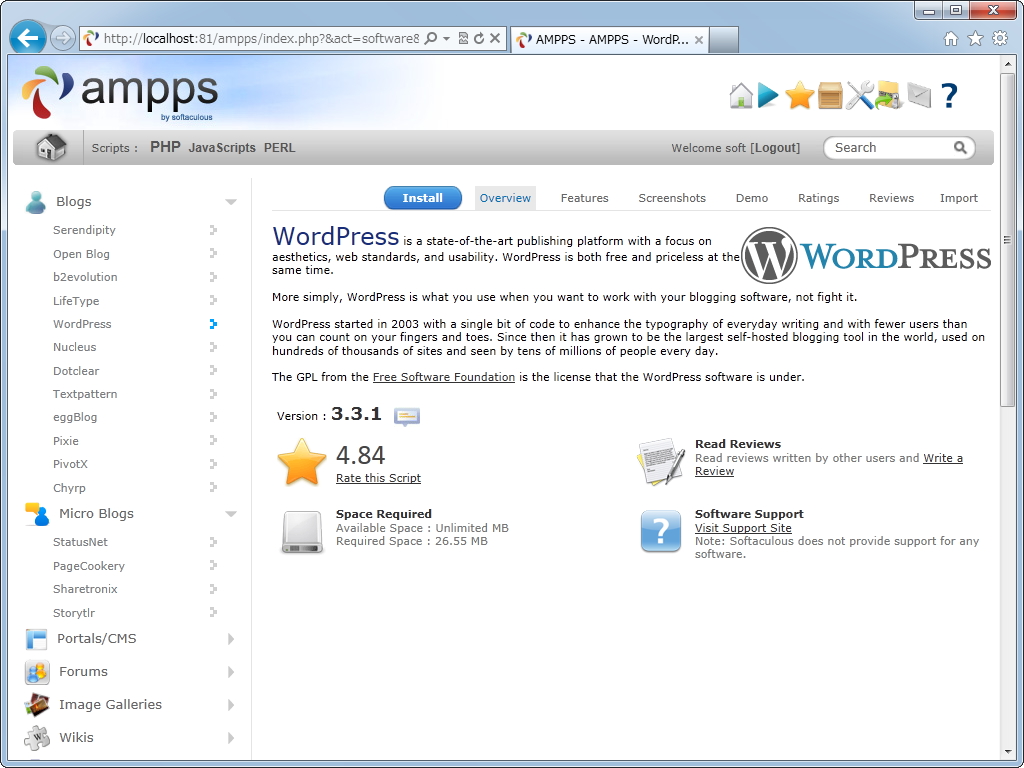1024x768 pixels.
Task: Click the Logout link
Action: [775, 148]
